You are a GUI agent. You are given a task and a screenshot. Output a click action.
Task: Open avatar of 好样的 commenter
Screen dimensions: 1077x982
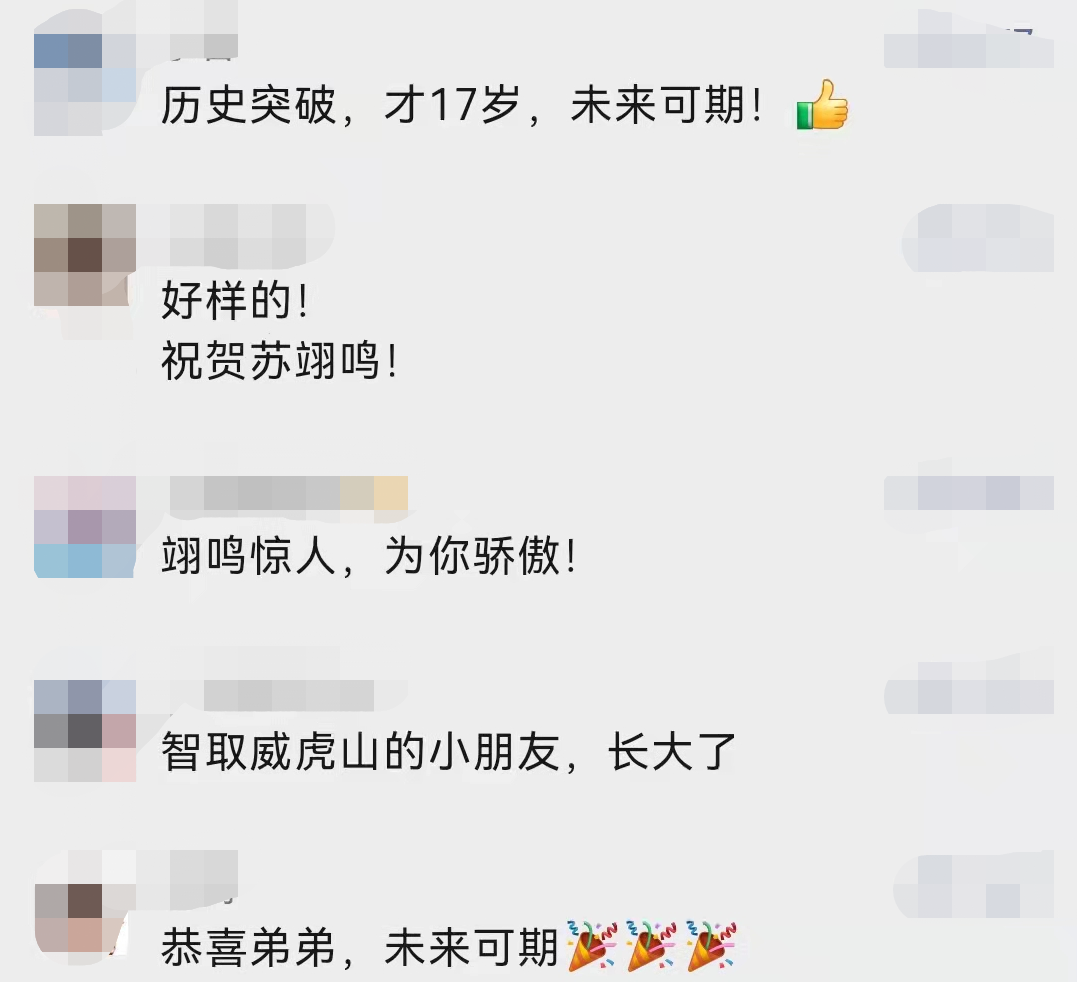click(85, 255)
